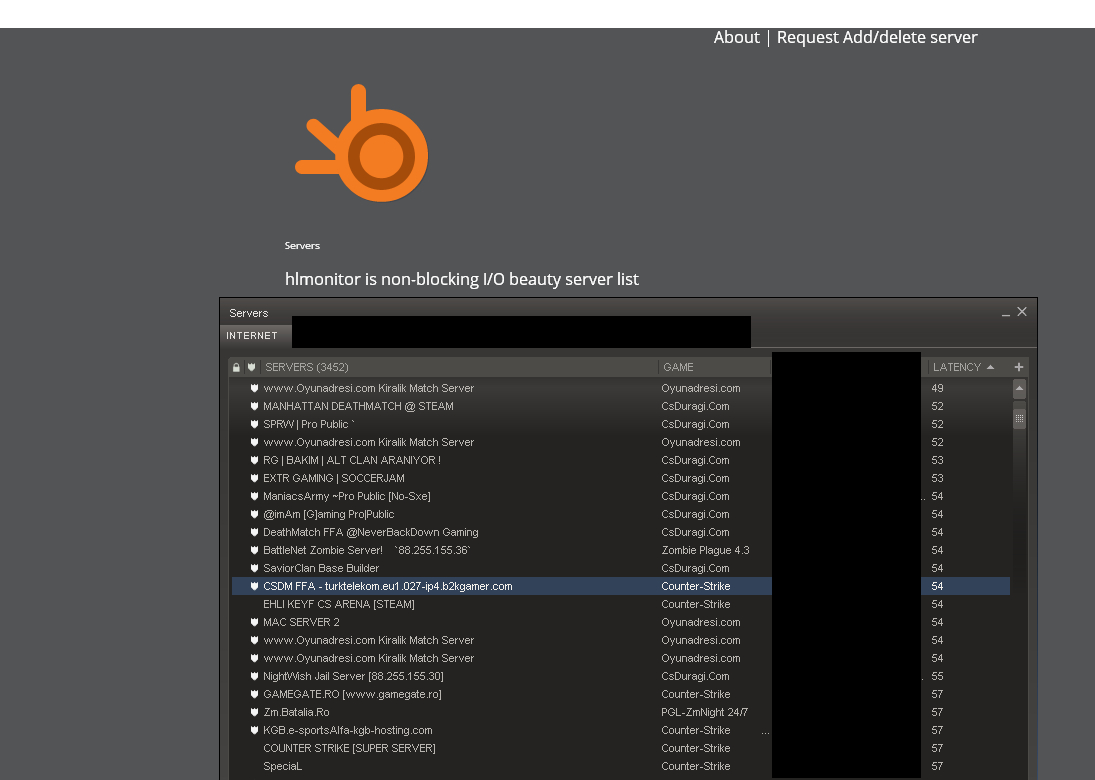Click shield icon of CSDM FFA row
1095x780 pixels.
click(254, 587)
